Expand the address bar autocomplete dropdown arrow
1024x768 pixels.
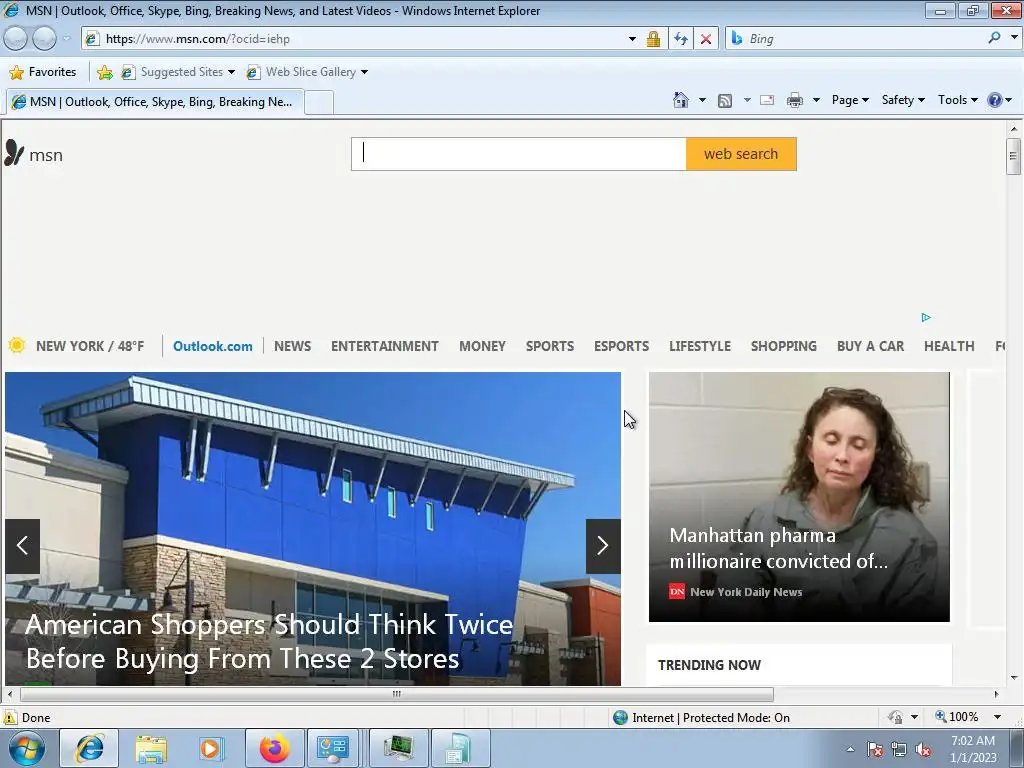click(632, 39)
